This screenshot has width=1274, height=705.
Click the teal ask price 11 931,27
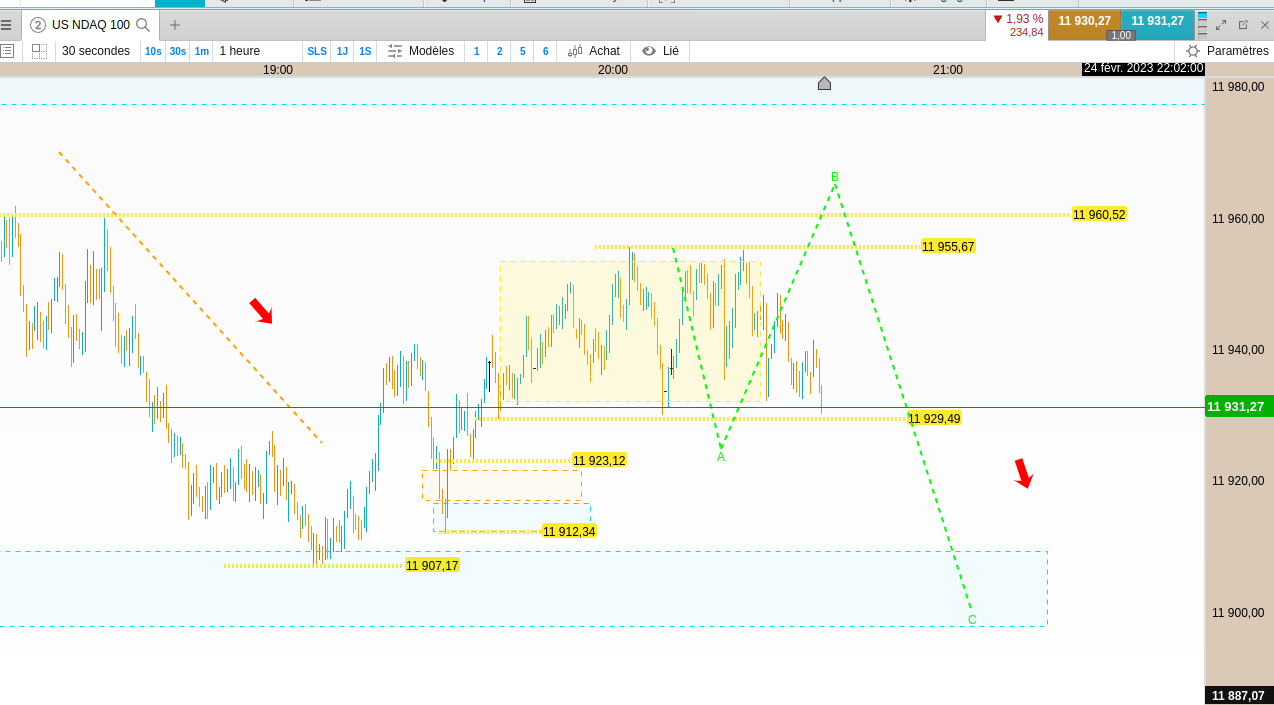[1157, 20]
